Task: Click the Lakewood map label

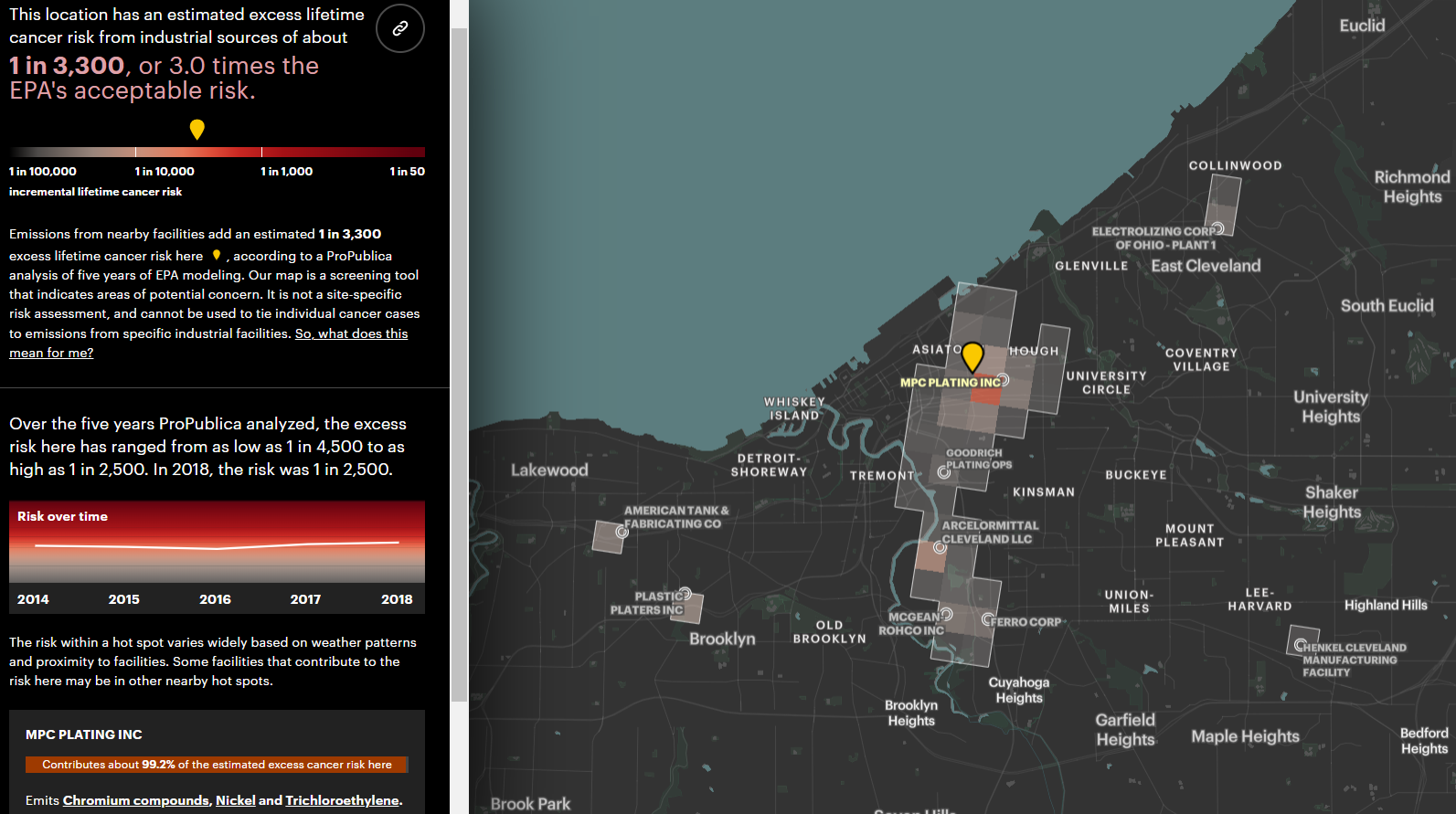Action: [x=549, y=470]
